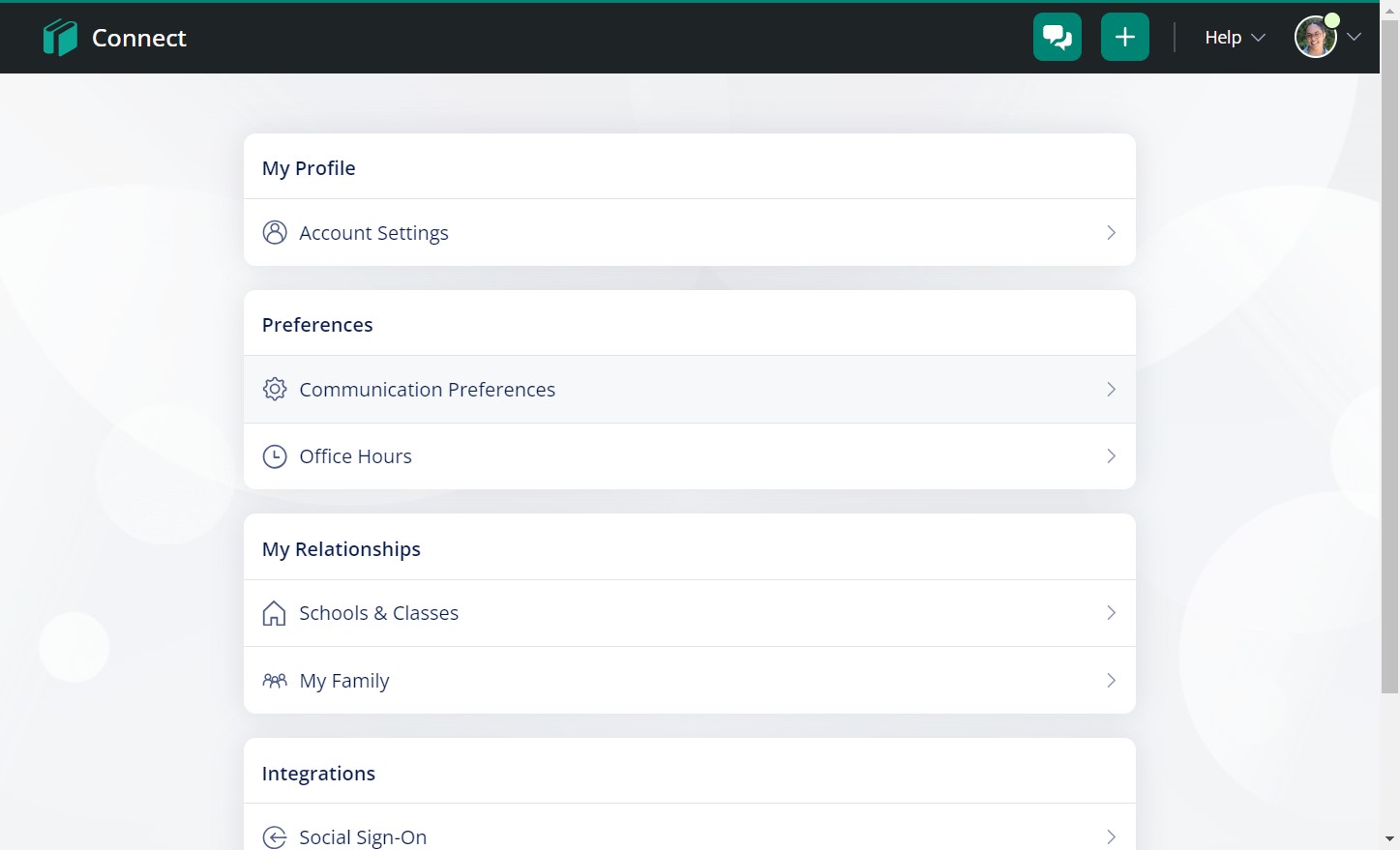Go to Social Sign-On settings

click(363, 837)
